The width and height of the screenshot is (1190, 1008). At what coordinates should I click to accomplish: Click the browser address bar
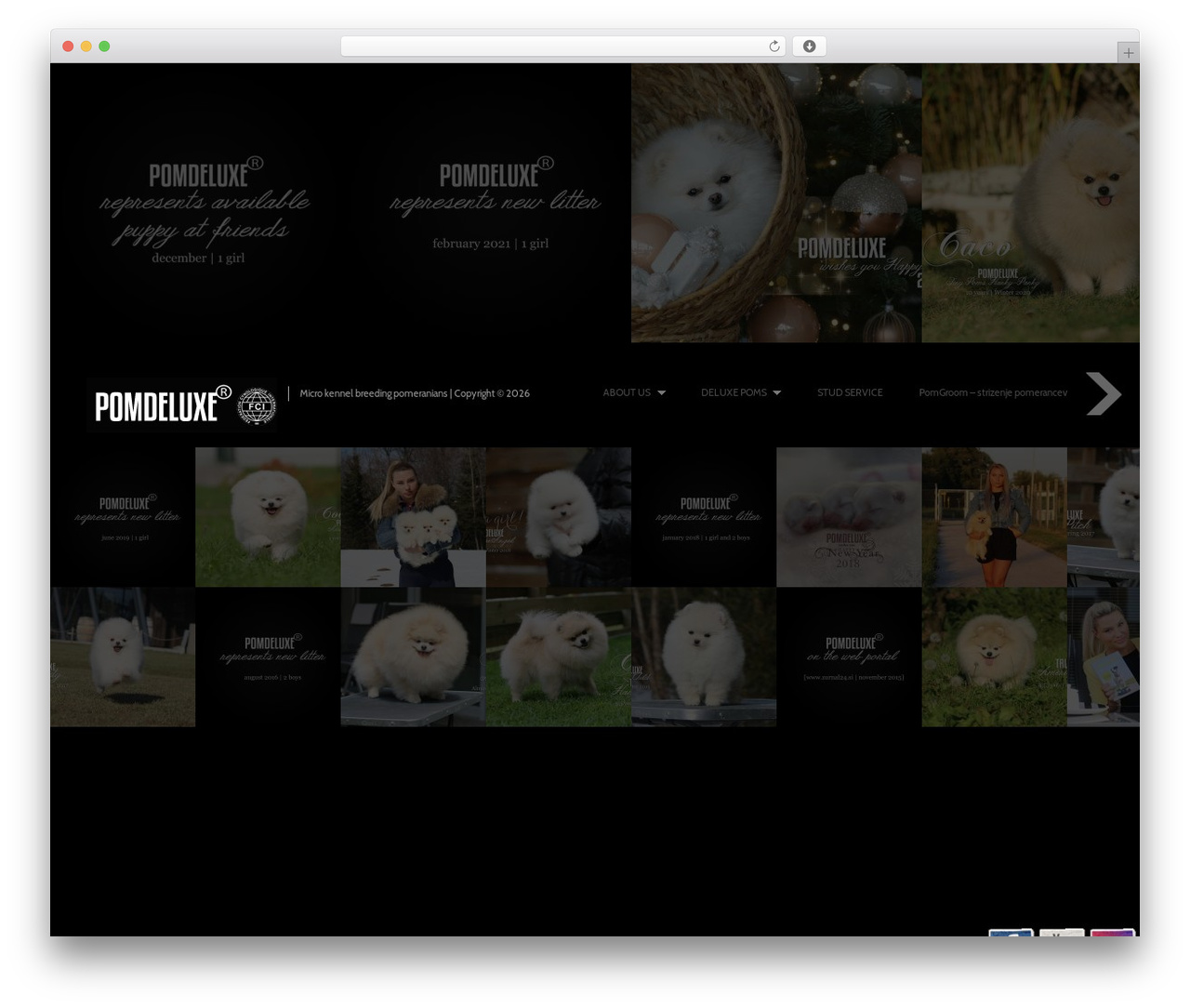pos(562,46)
